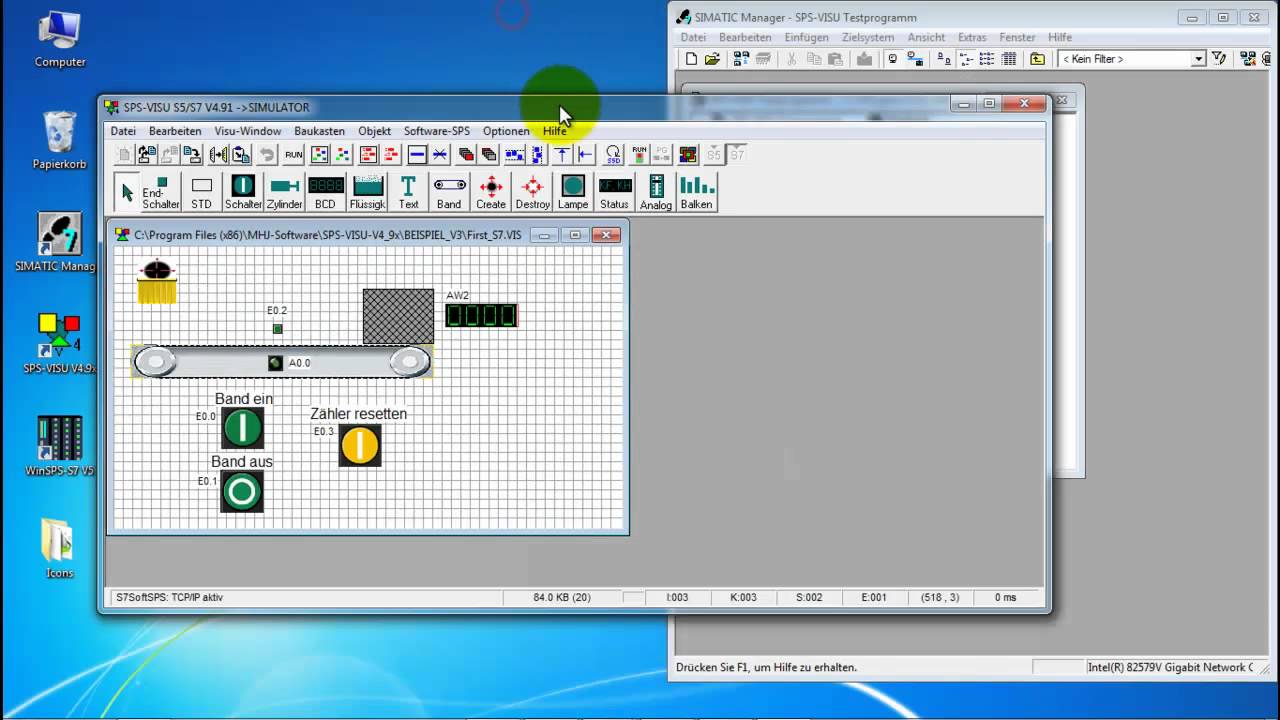Screen dimensions: 1280x720
Task: Open Ansicht menu in SIMATIC Manager
Action: point(926,37)
